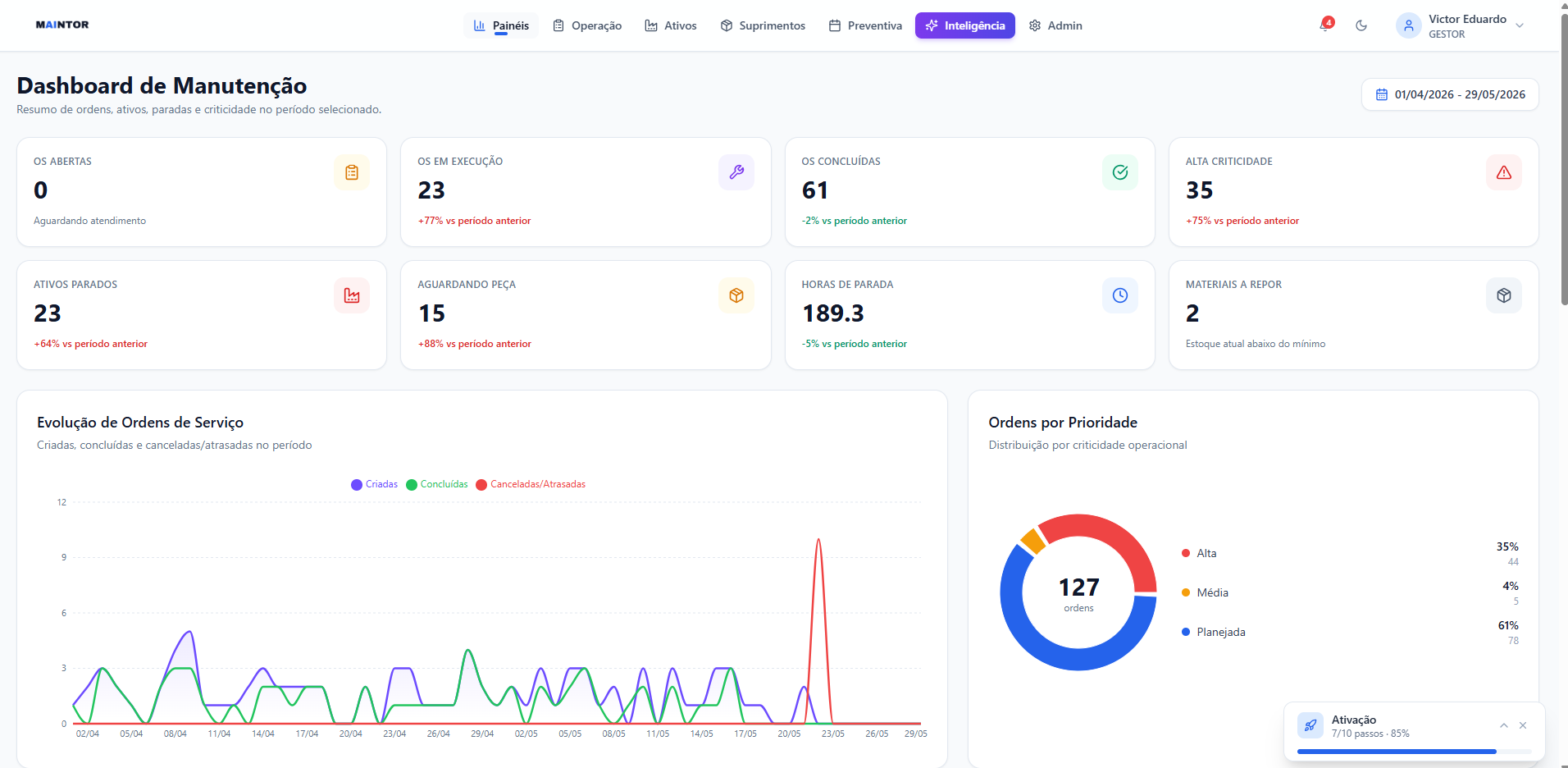
Task: Go to Operação menu
Action: pyautogui.click(x=587, y=25)
